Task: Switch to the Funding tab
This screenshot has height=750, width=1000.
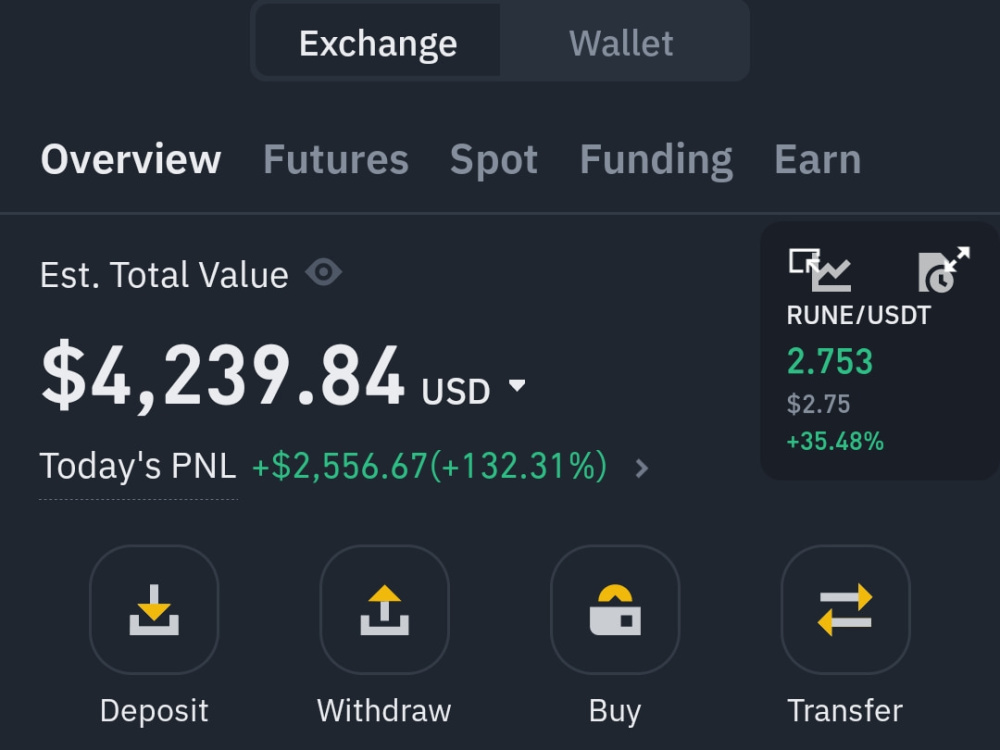Action: [x=656, y=159]
